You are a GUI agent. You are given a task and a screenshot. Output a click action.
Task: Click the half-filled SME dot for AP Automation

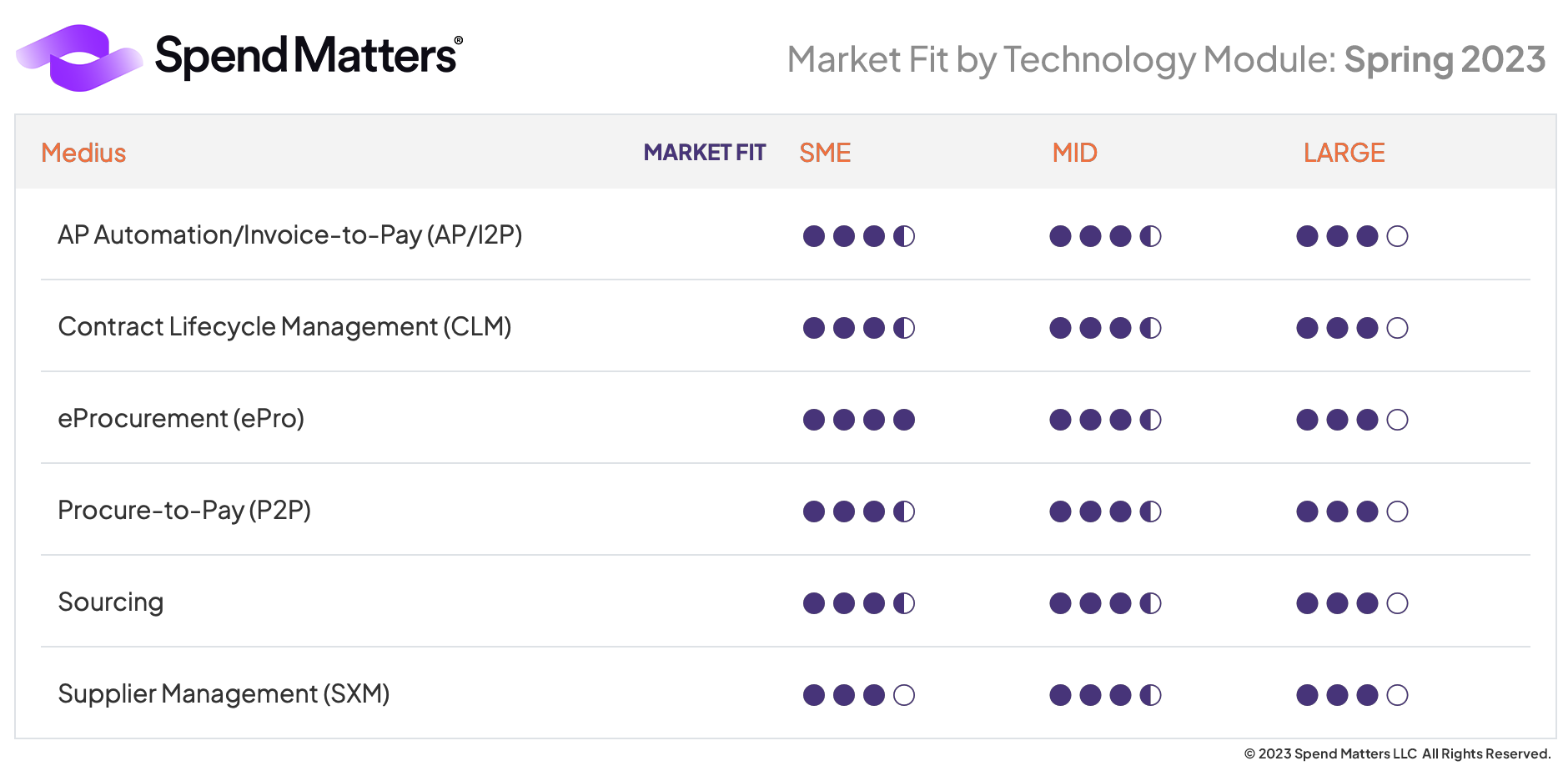[x=904, y=236]
